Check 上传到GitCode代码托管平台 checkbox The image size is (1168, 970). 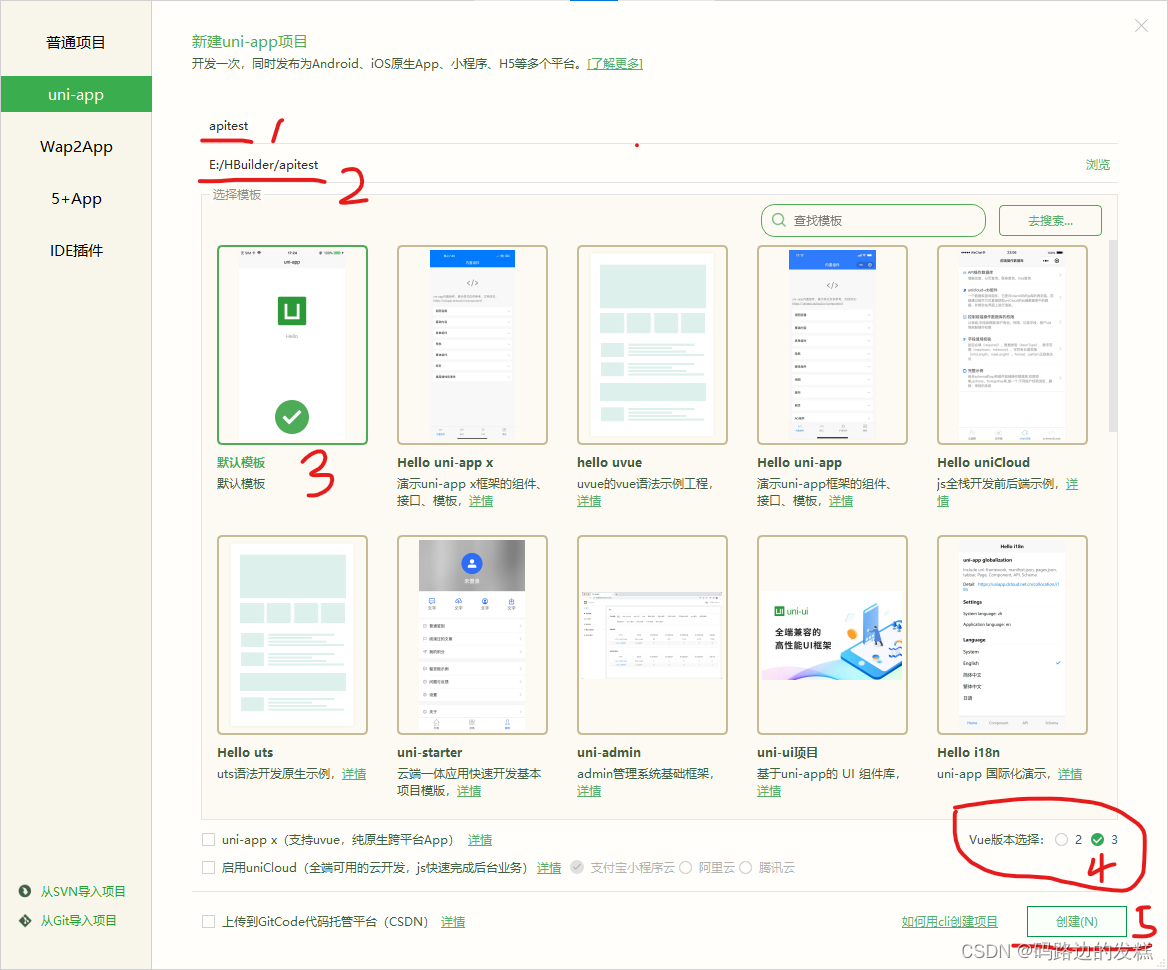click(209, 922)
